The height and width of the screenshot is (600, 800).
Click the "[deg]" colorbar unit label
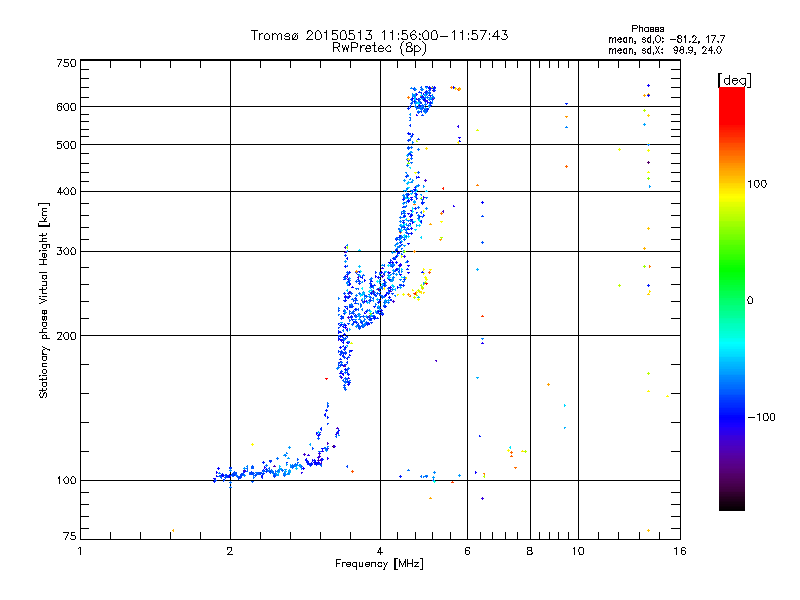click(x=734, y=80)
